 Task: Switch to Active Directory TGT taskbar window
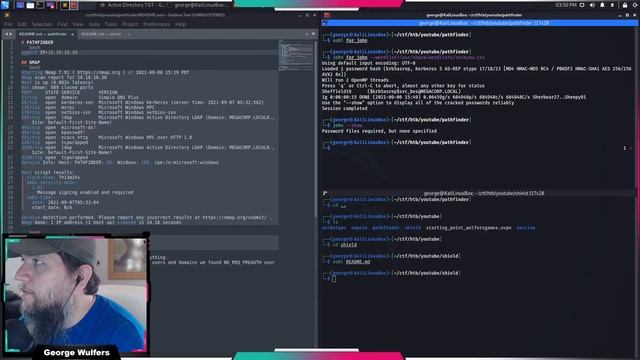click(134, 5)
